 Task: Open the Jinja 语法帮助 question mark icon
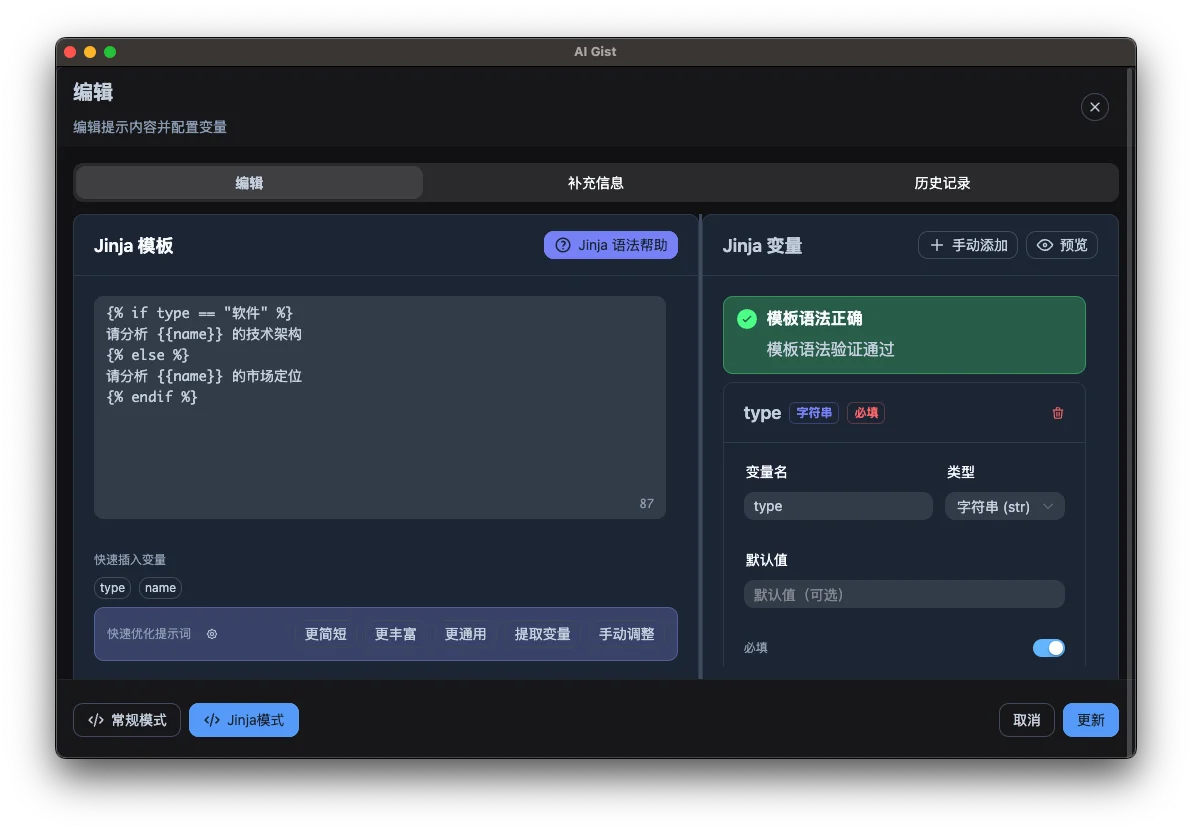pyautogui.click(x=562, y=244)
